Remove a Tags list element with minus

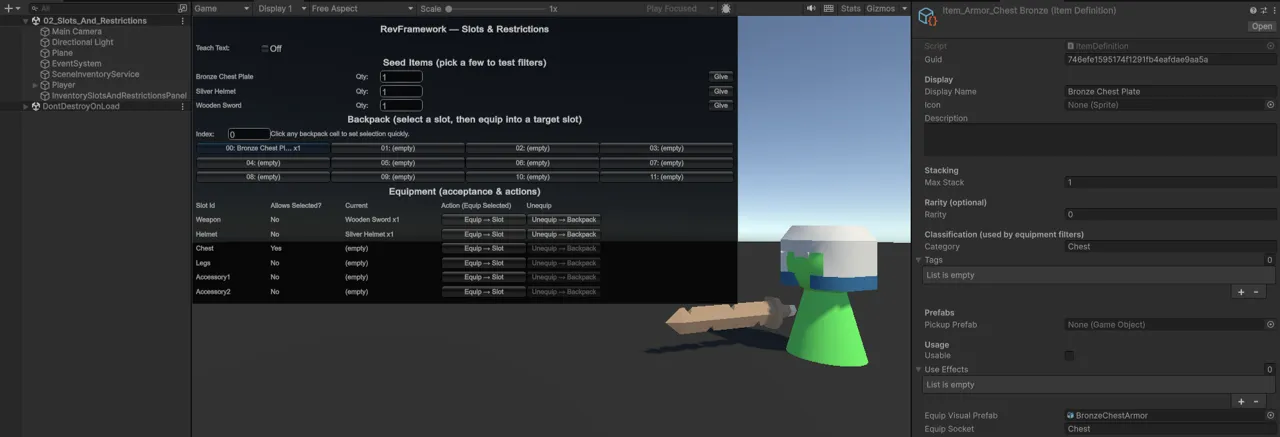click(x=1256, y=292)
